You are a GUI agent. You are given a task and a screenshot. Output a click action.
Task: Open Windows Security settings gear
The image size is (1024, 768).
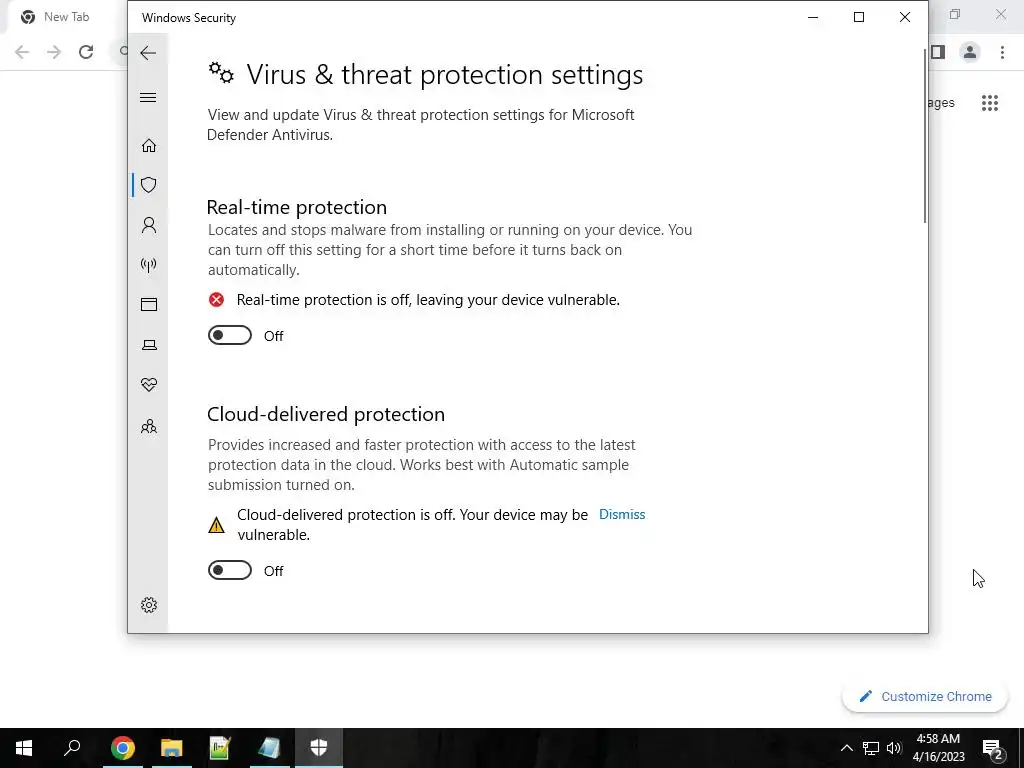(149, 605)
